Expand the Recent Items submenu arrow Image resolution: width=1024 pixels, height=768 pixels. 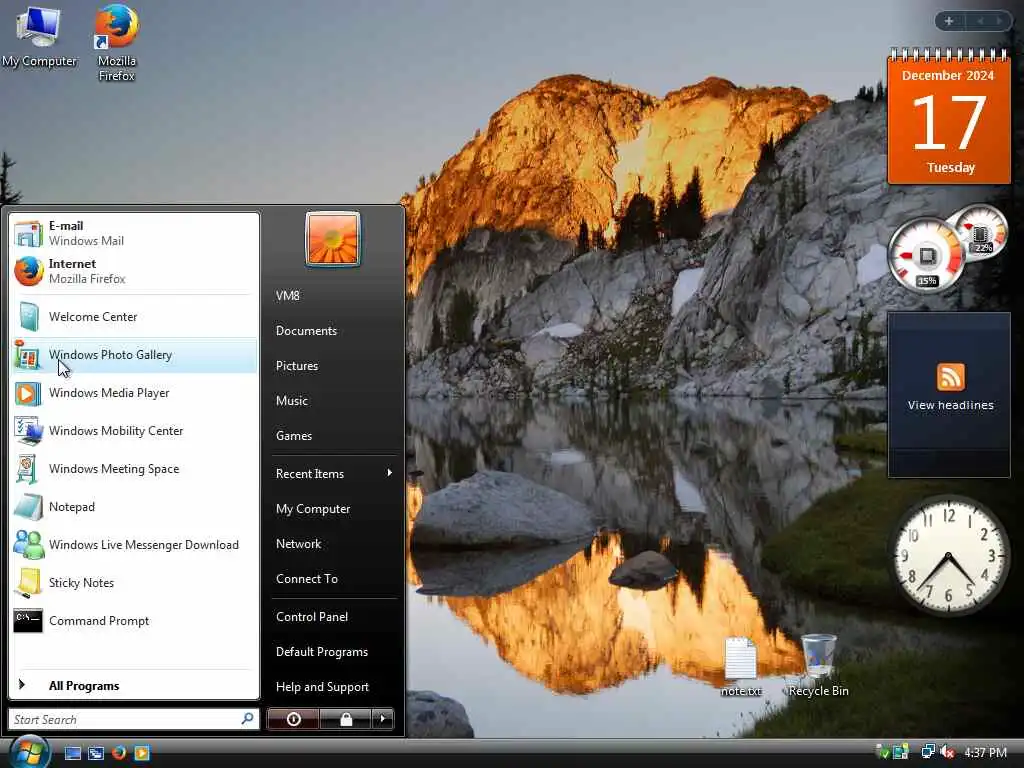[x=389, y=473]
